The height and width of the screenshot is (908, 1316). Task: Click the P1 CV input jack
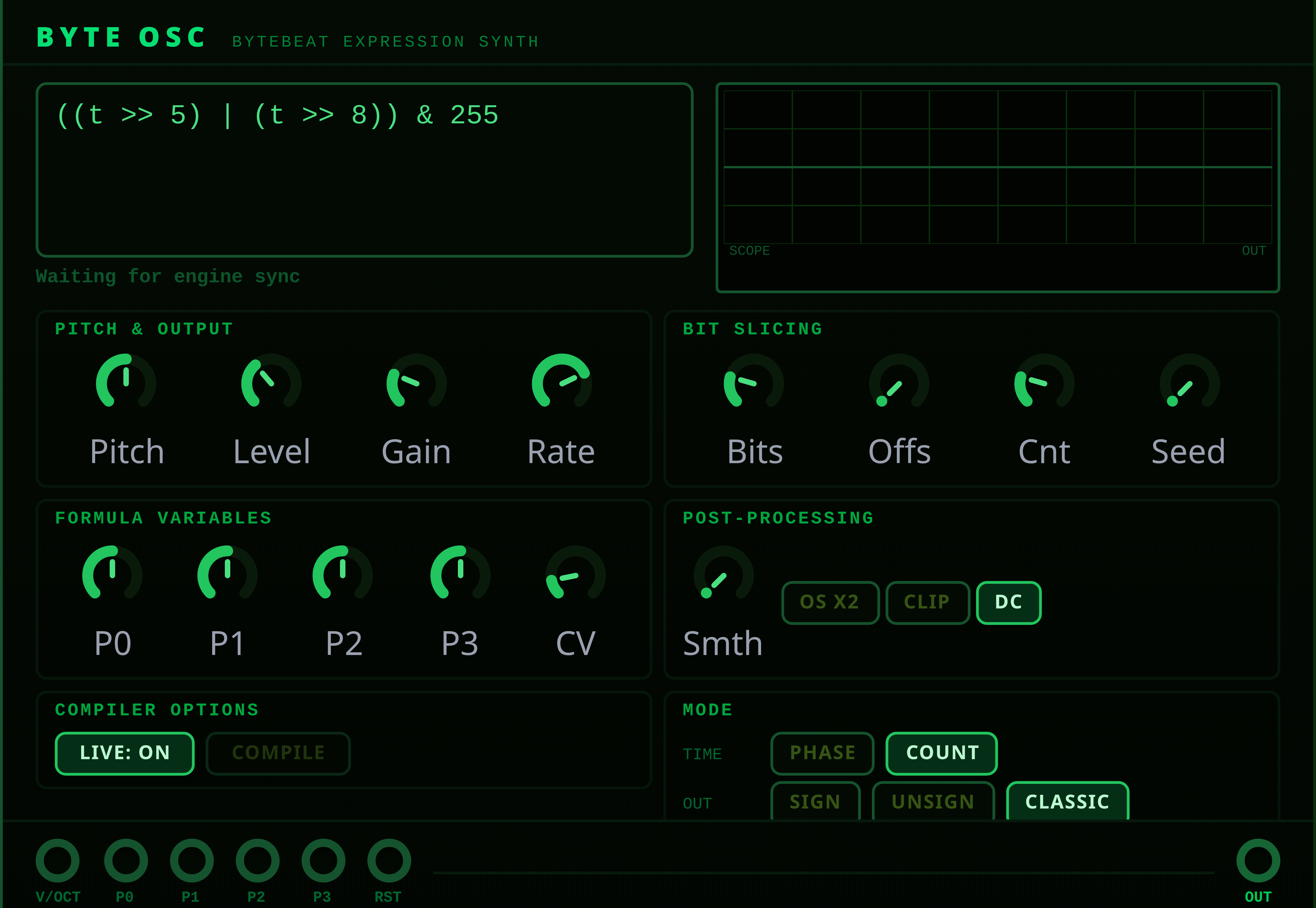(192, 860)
